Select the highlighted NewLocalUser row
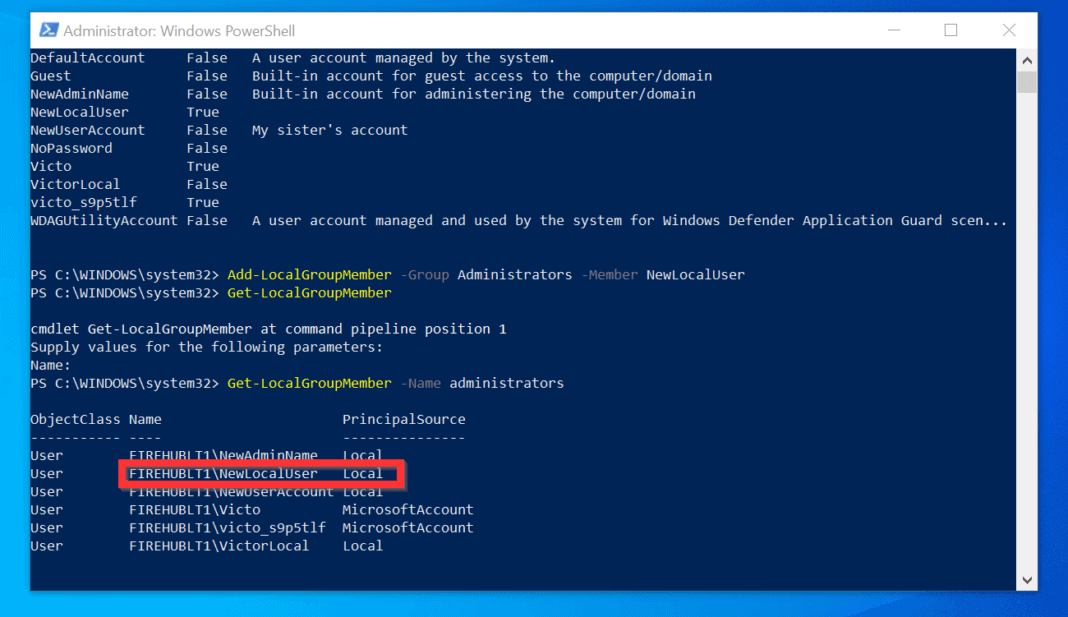Viewport: 1068px width, 617px height. coord(260,472)
